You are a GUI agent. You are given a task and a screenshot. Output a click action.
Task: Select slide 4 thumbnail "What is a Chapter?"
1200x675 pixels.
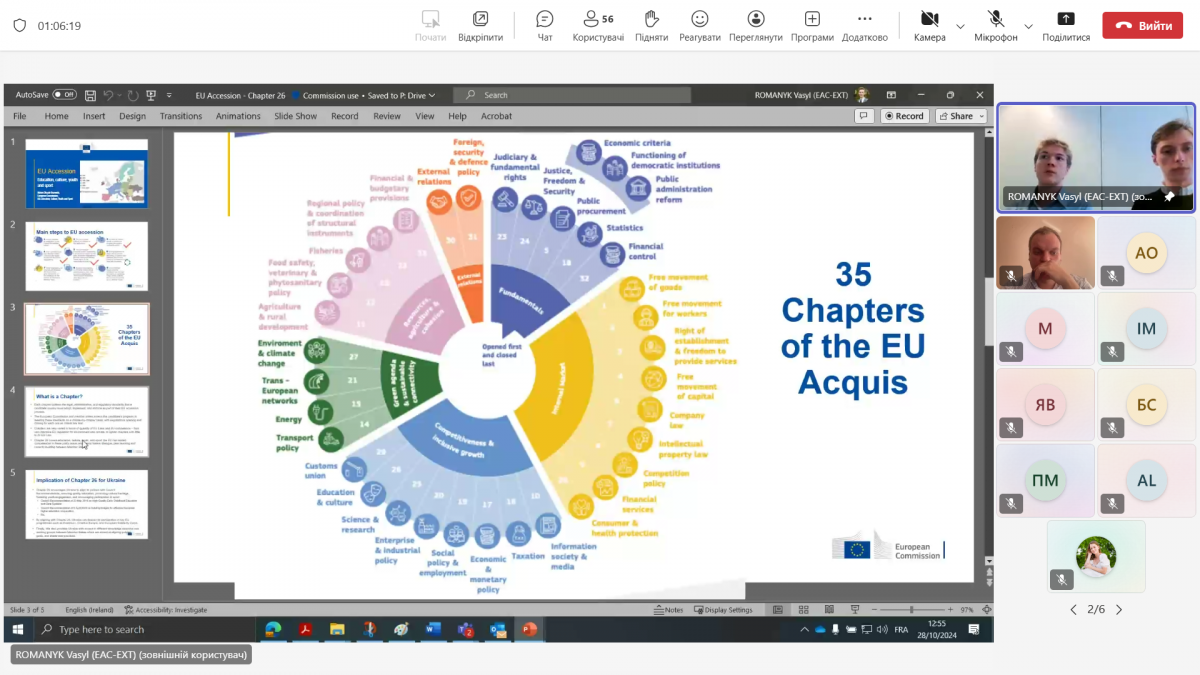click(86, 421)
